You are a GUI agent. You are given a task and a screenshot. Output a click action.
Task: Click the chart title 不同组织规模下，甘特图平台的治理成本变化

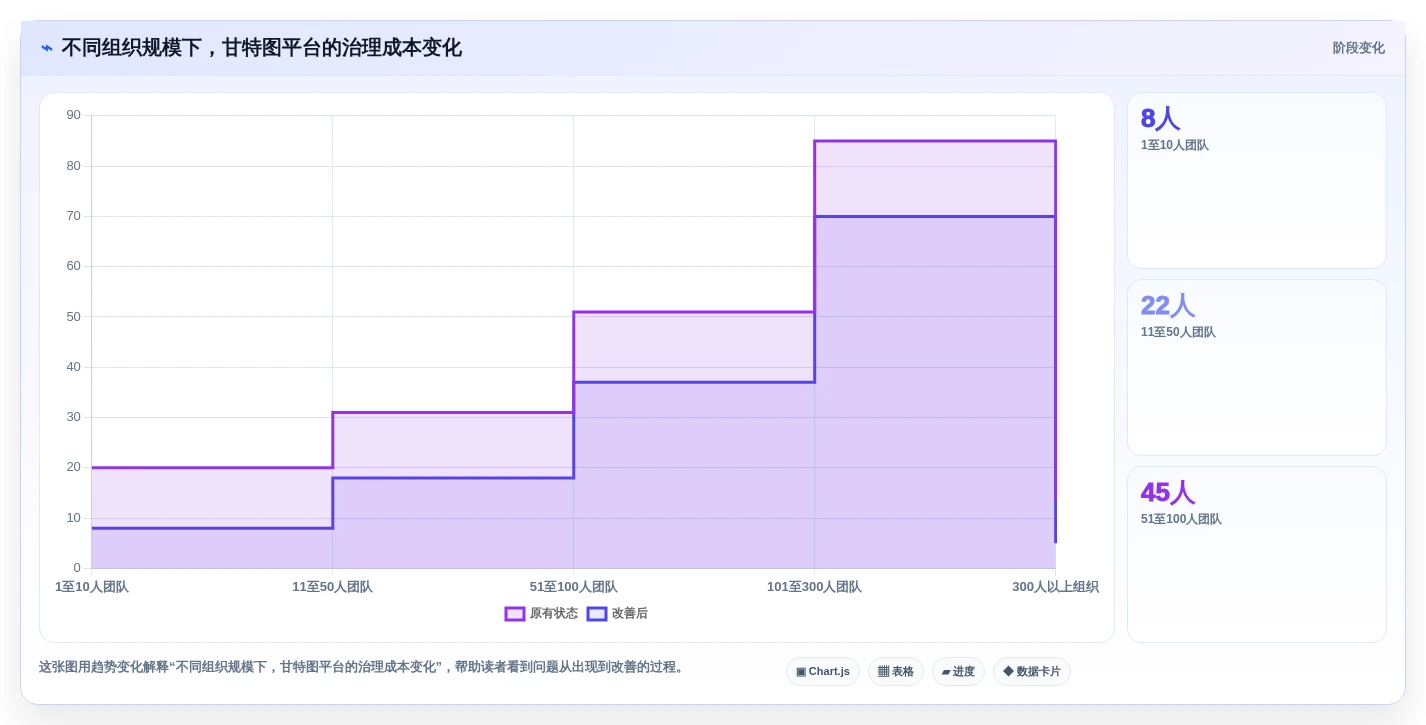(262, 48)
